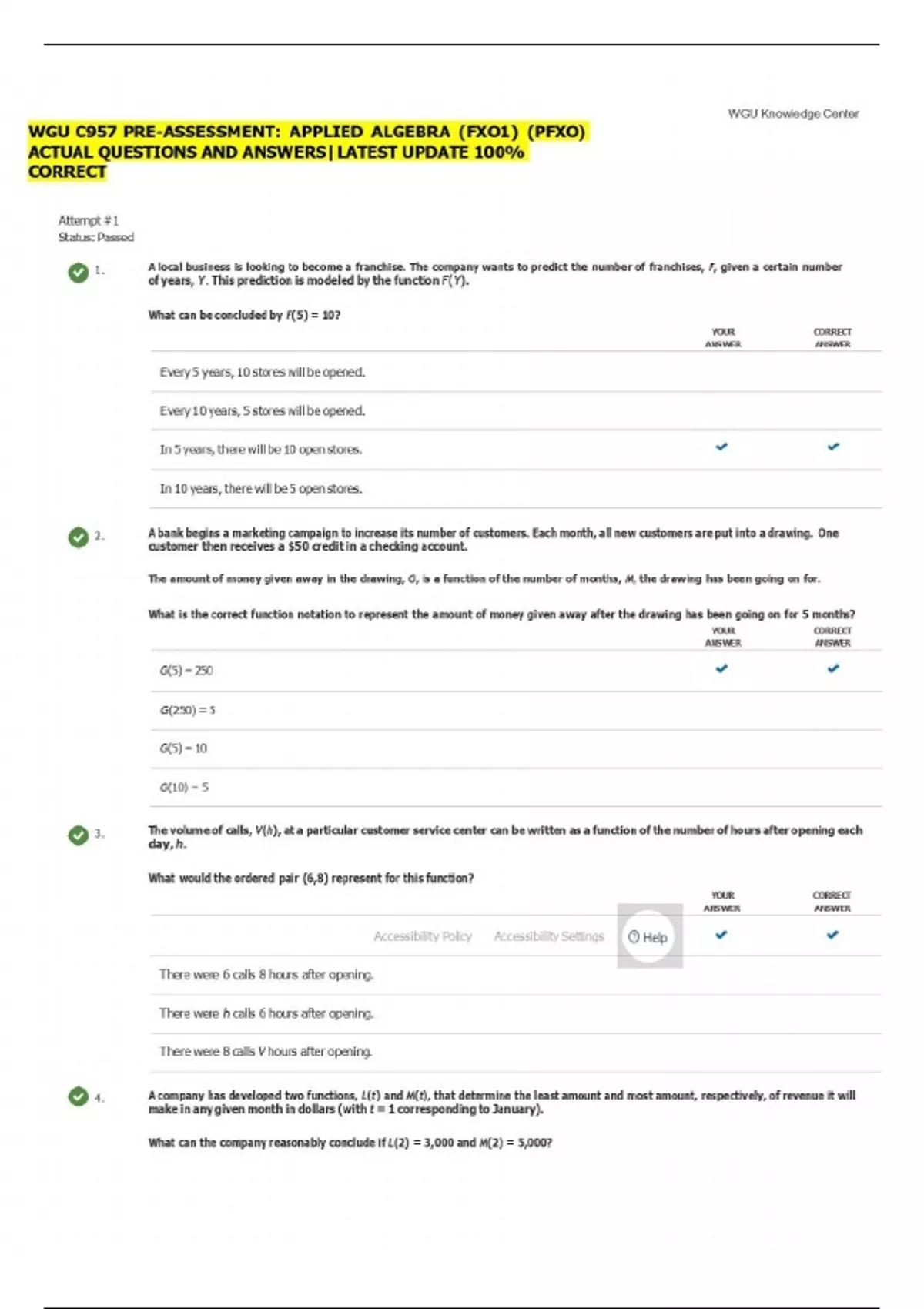
Task: Click the green check icon for question 3
Action: 78,835
